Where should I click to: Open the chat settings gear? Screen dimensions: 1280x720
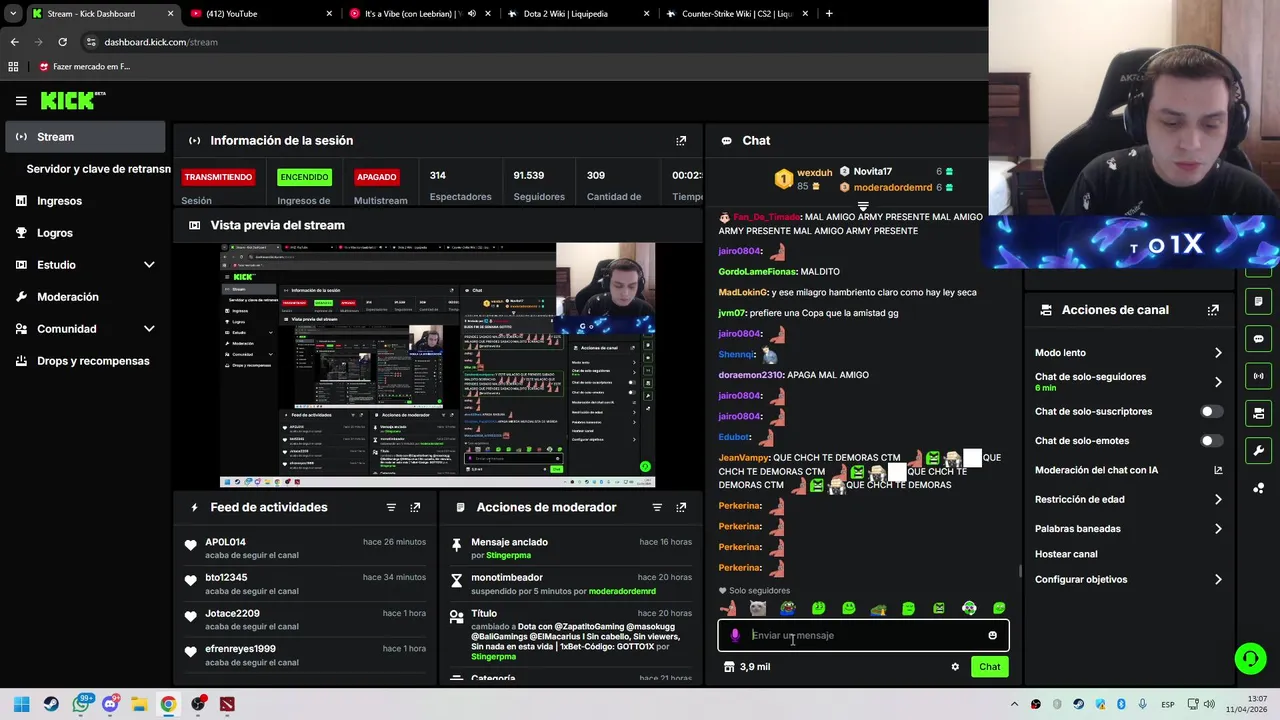[x=955, y=667]
